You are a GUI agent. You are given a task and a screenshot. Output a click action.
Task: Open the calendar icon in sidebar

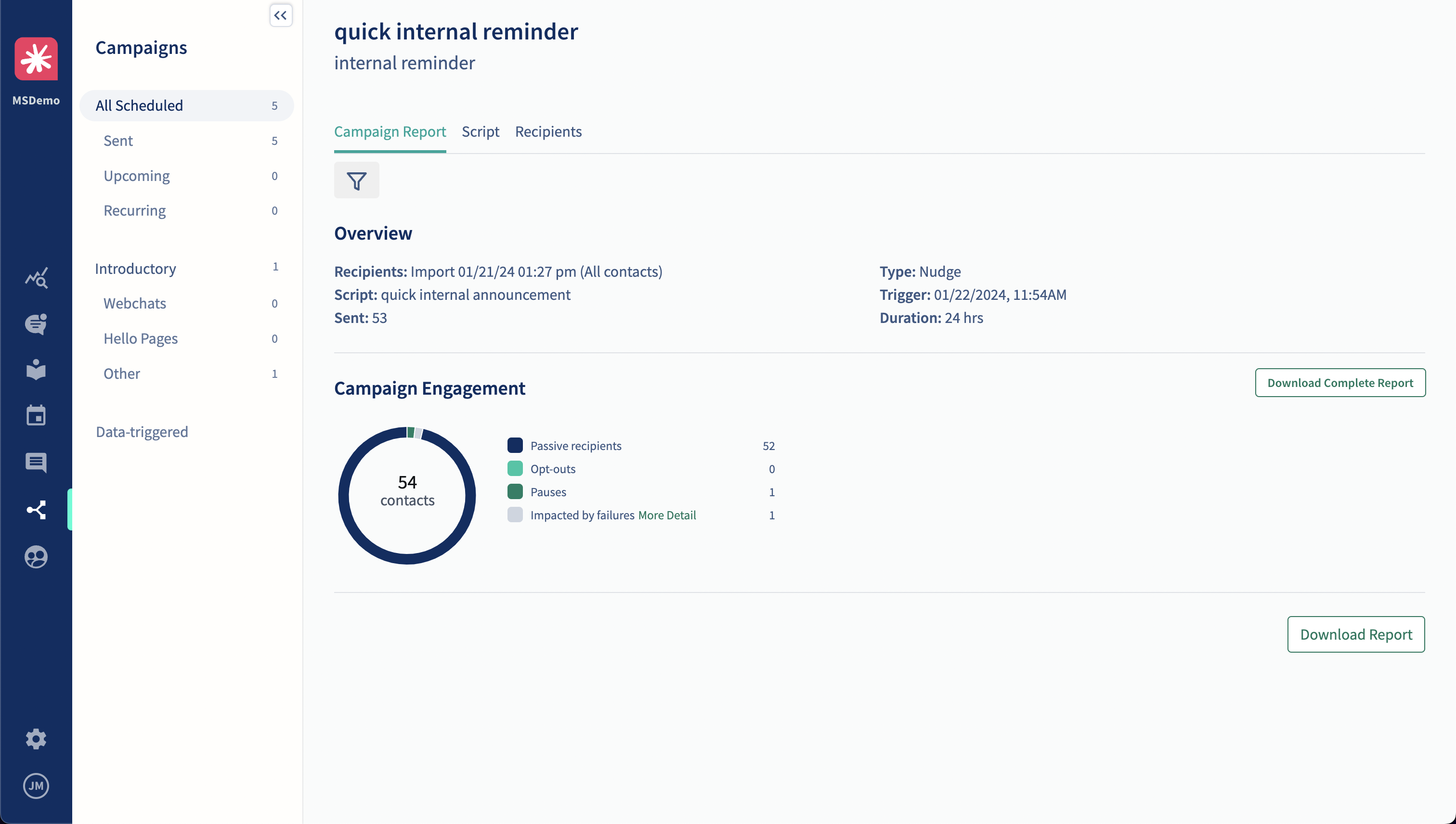[36, 416]
